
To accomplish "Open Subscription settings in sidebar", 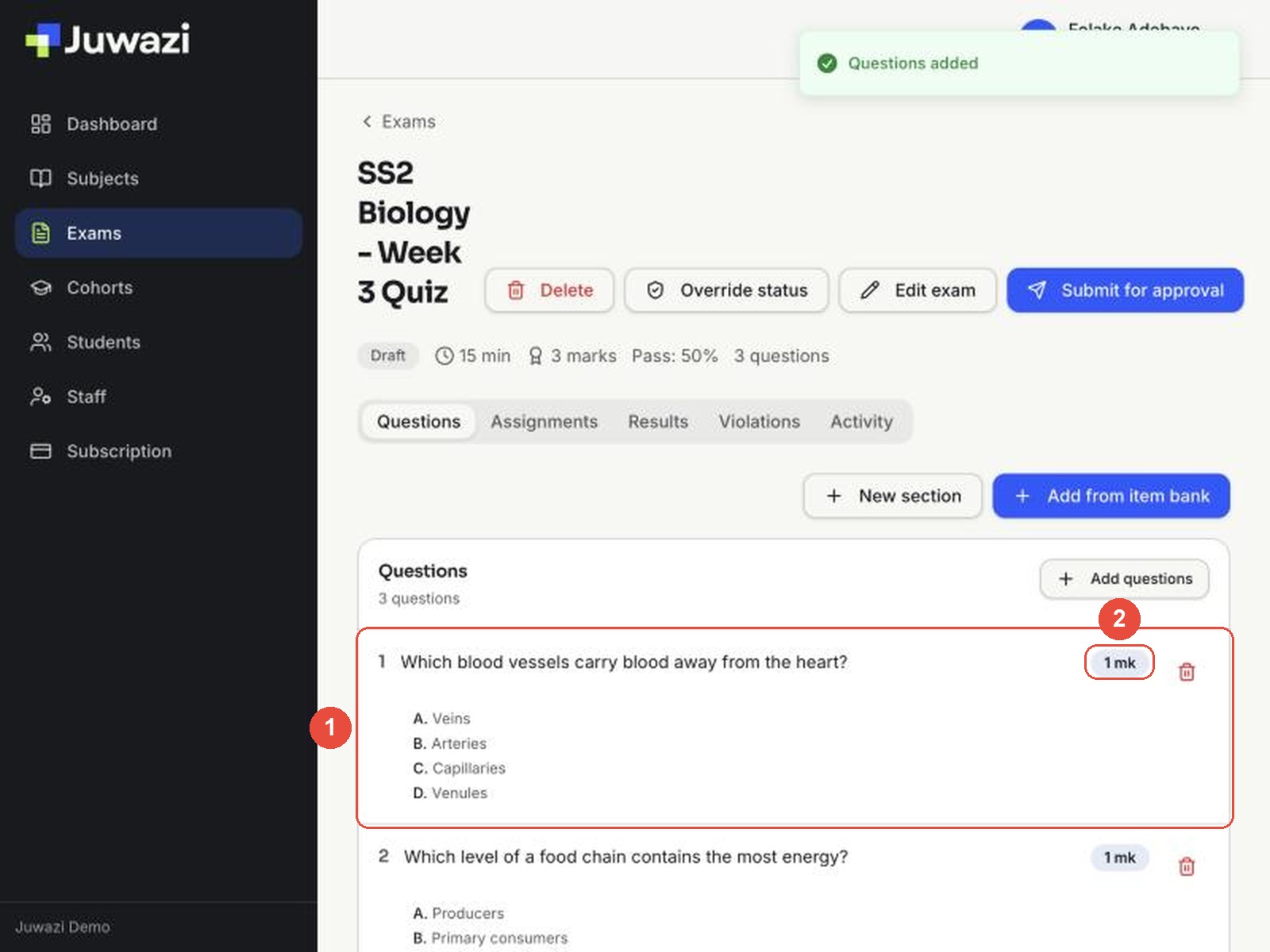I will [159, 451].
